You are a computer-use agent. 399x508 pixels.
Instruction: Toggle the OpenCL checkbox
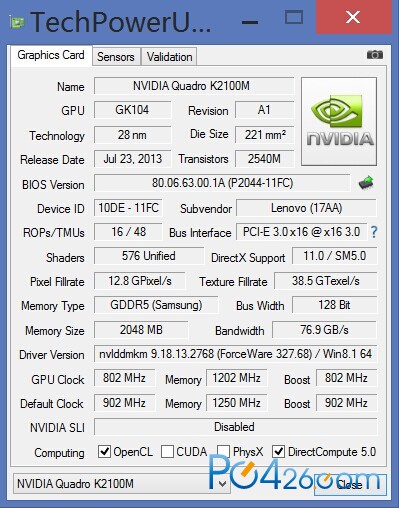click(104, 452)
